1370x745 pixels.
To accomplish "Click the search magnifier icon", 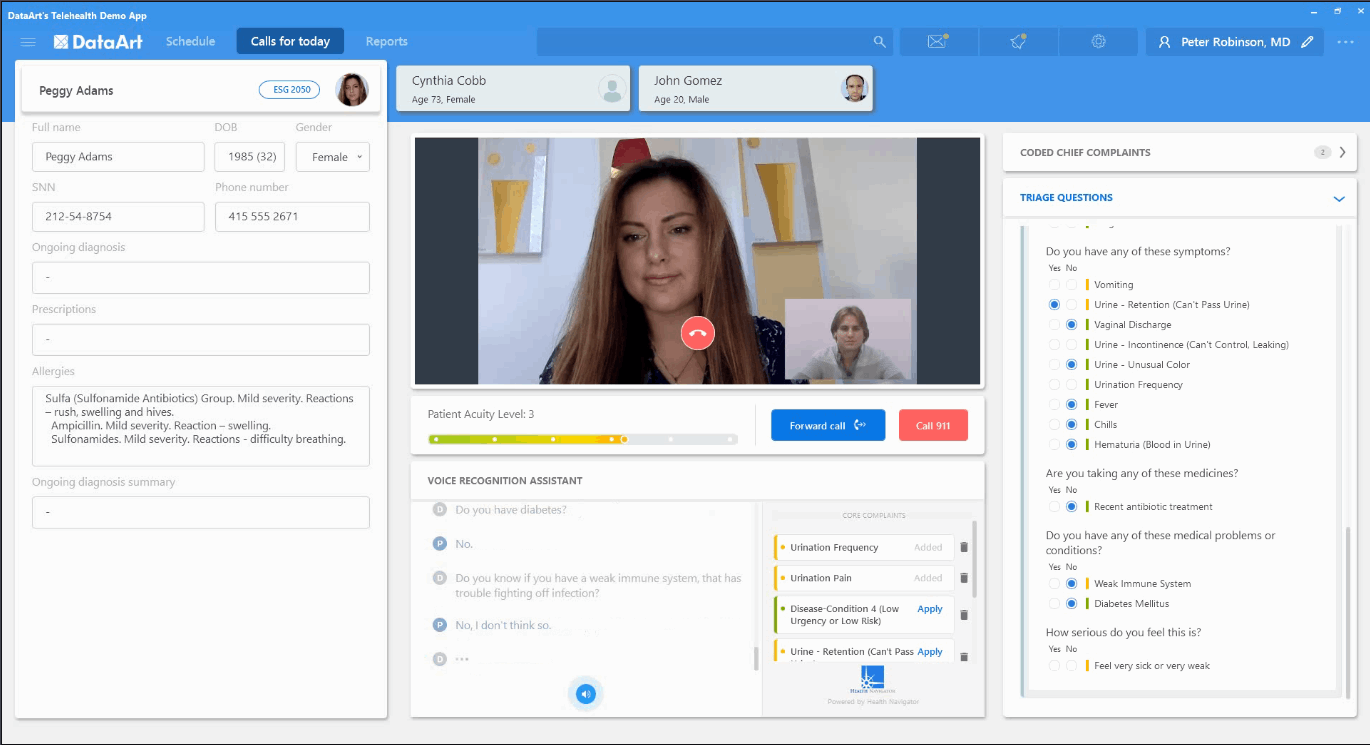I will pos(880,42).
